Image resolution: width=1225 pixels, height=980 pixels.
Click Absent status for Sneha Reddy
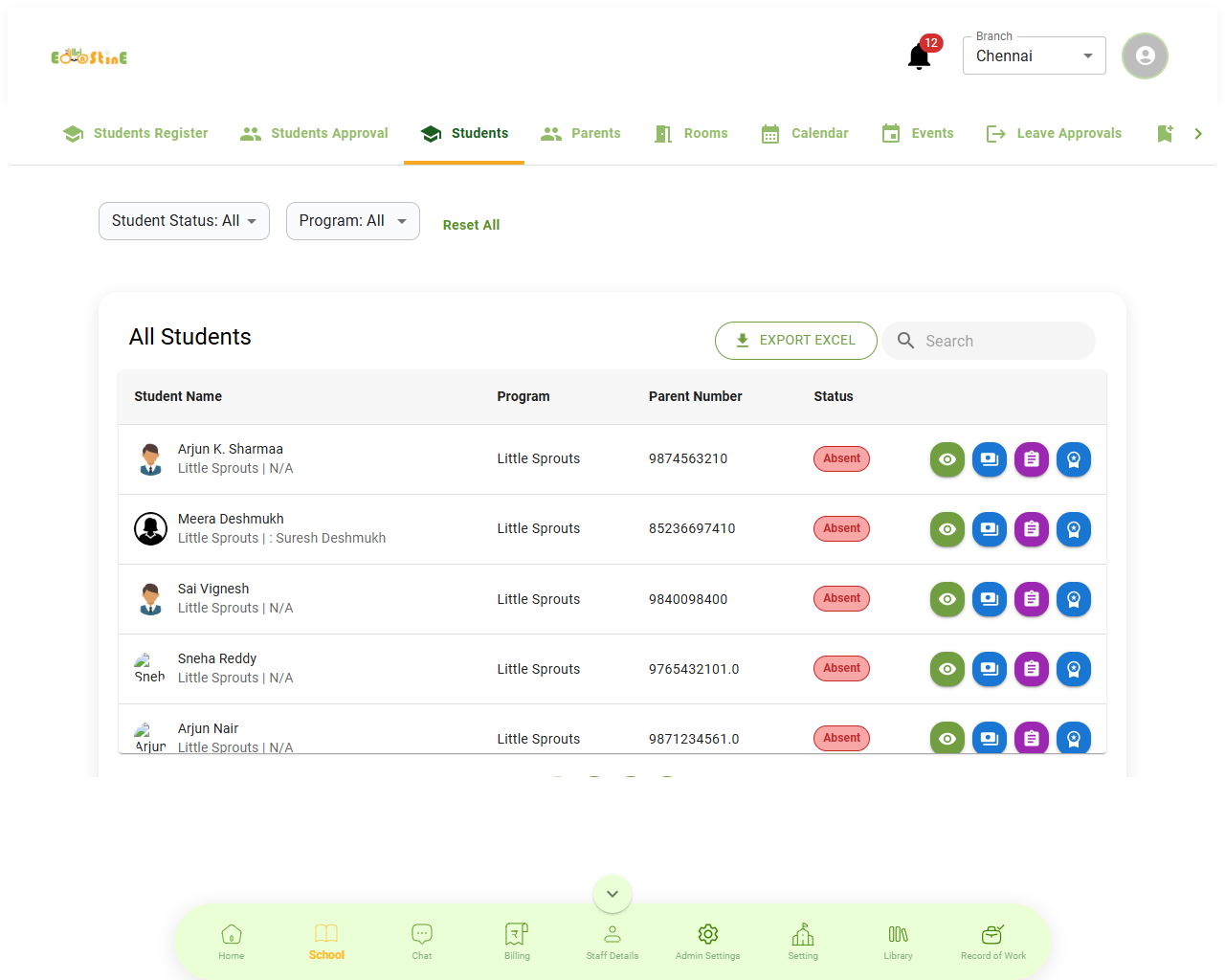point(841,668)
